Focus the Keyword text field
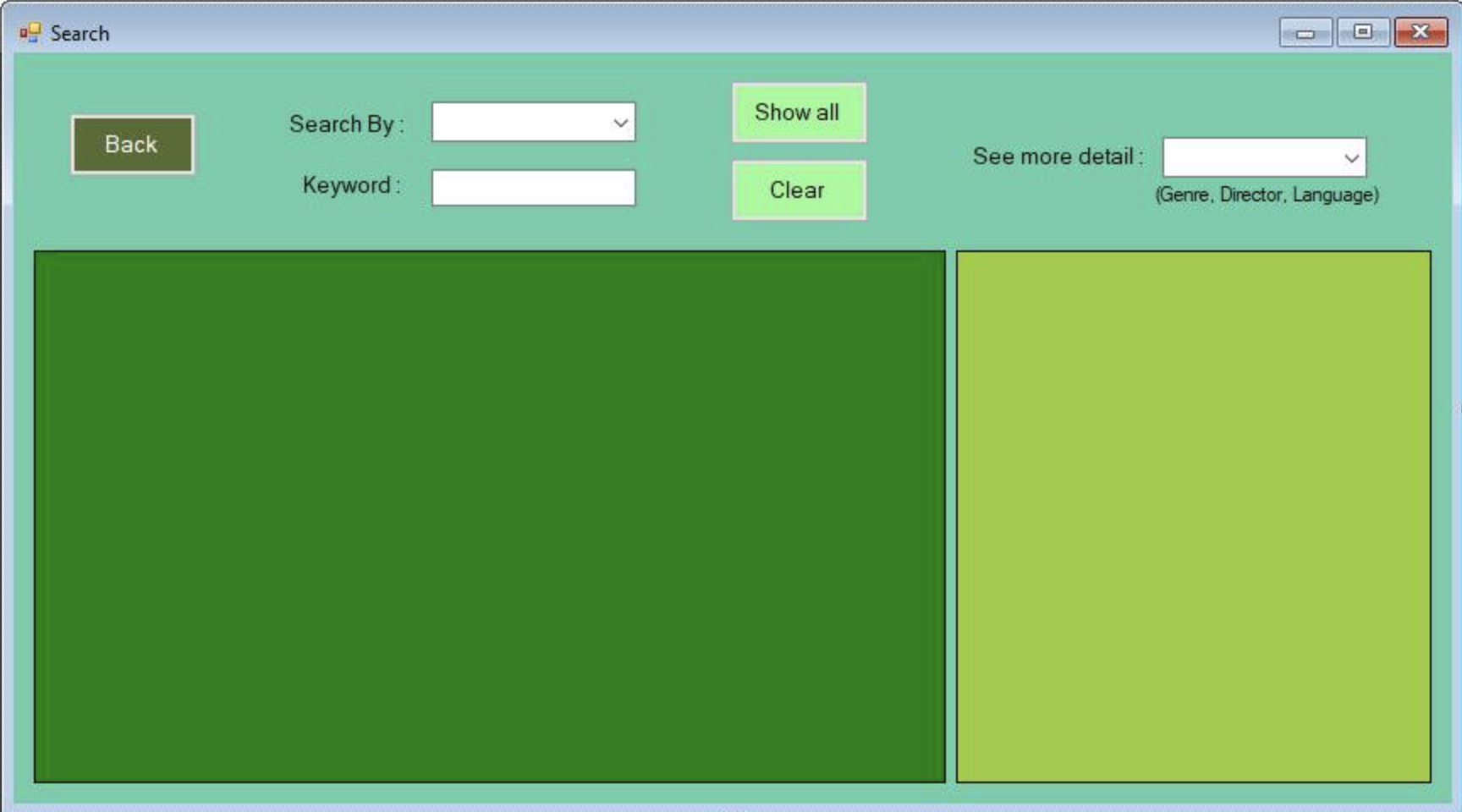Viewport: 1462px width, 812px height. [x=533, y=188]
